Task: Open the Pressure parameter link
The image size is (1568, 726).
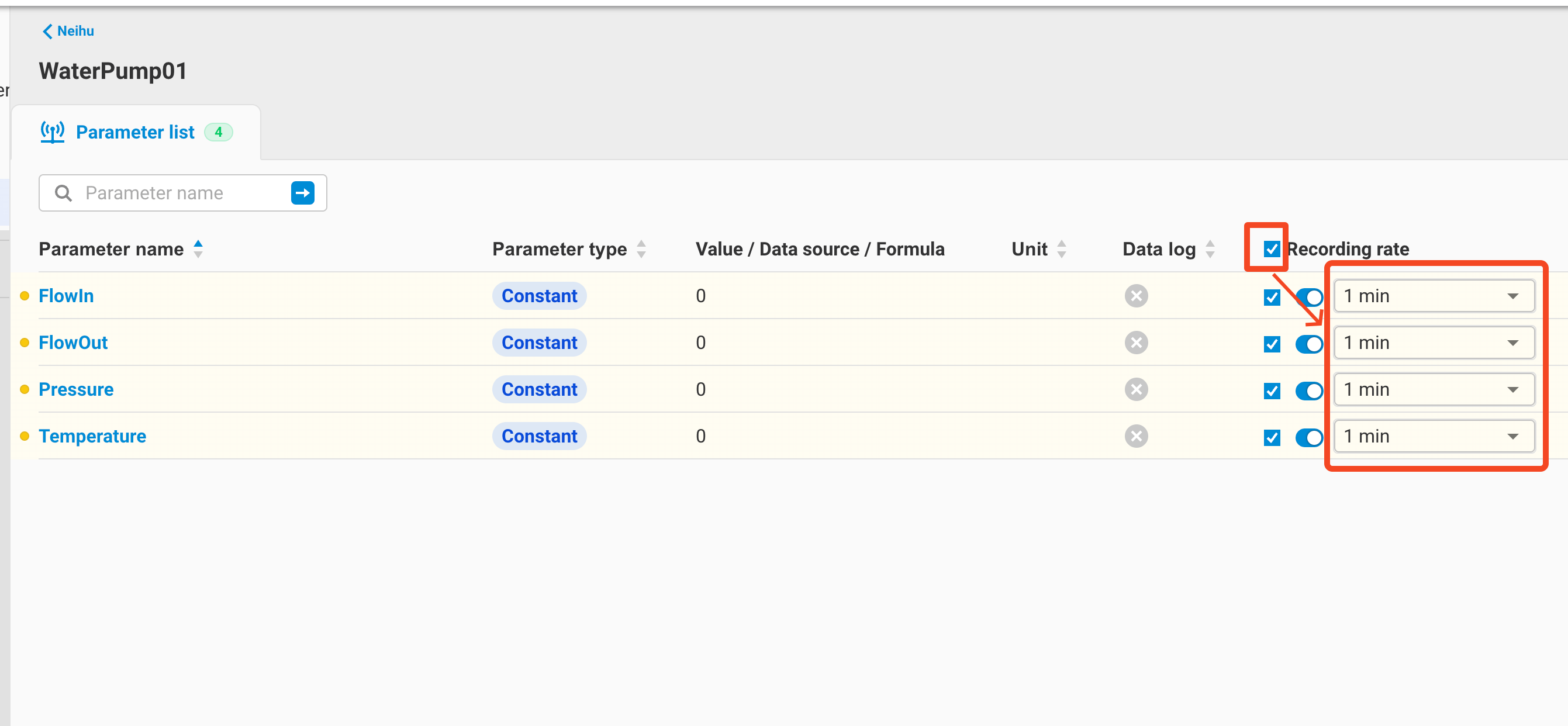Action: tap(76, 389)
